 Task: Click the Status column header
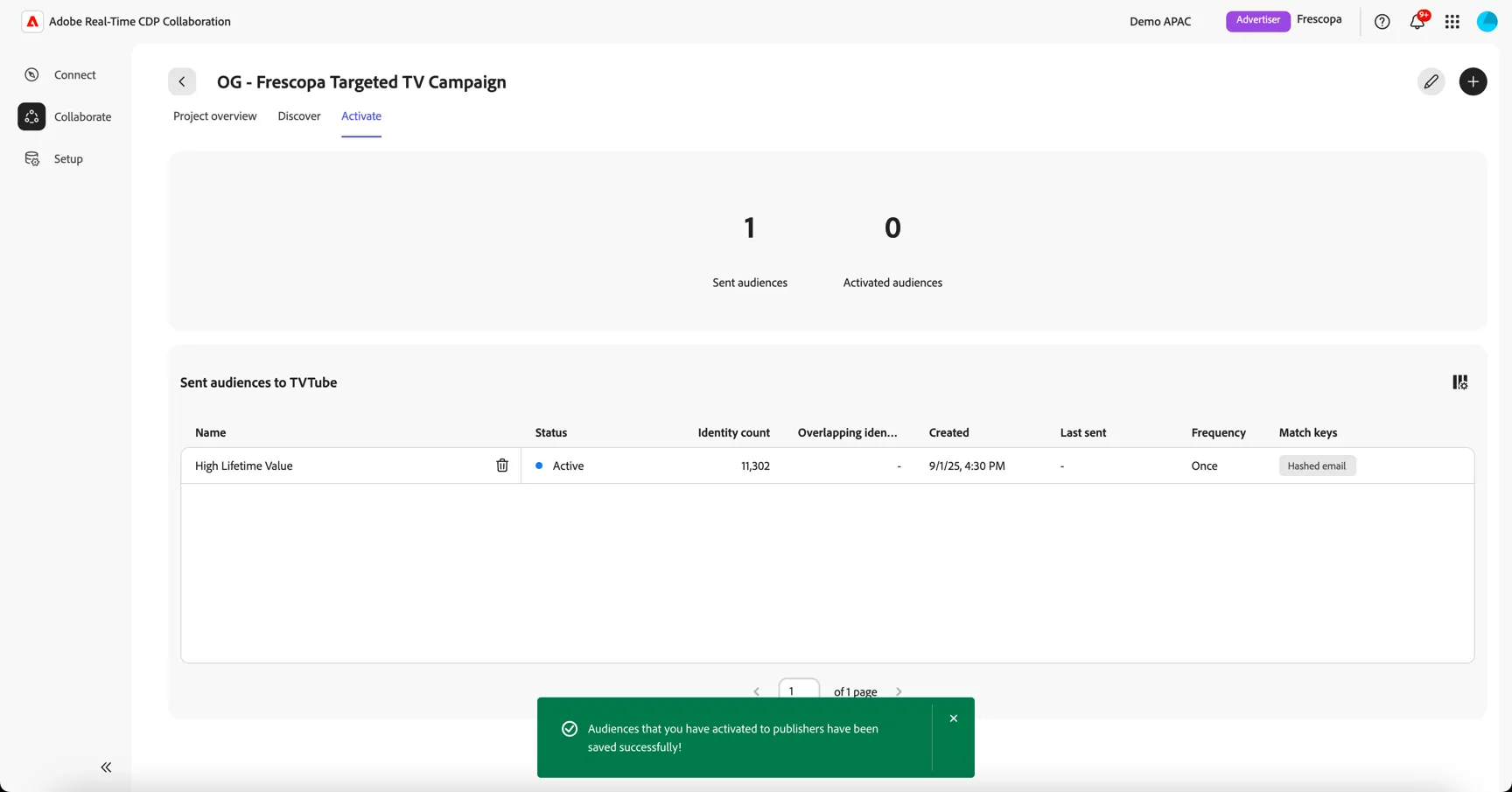tap(551, 432)
